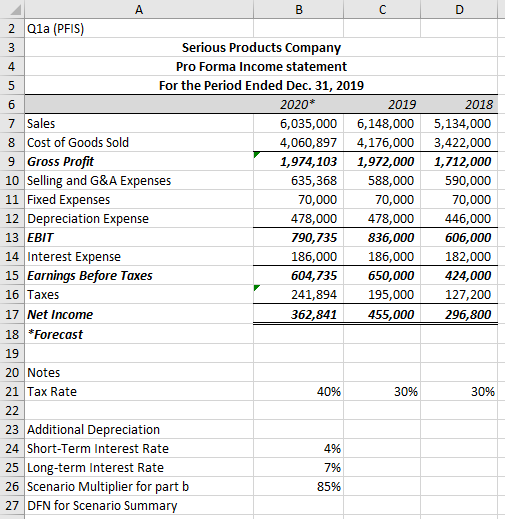This screenshot has height=519, width=505.
Task: Select row 7 header
Action: click(x=12, y=123)
